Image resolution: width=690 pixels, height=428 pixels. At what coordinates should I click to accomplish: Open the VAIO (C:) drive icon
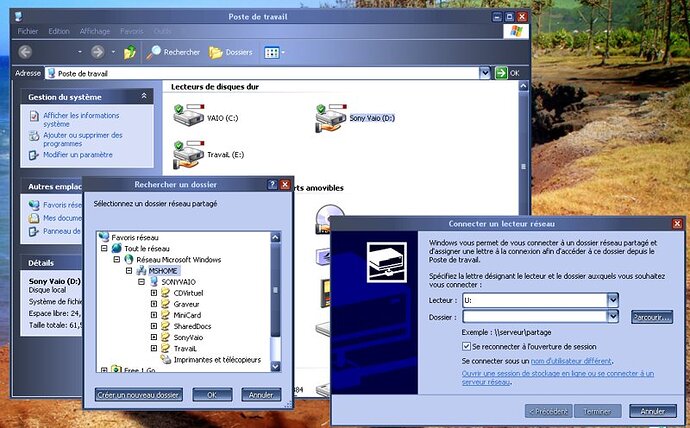[x=185, y=117]
